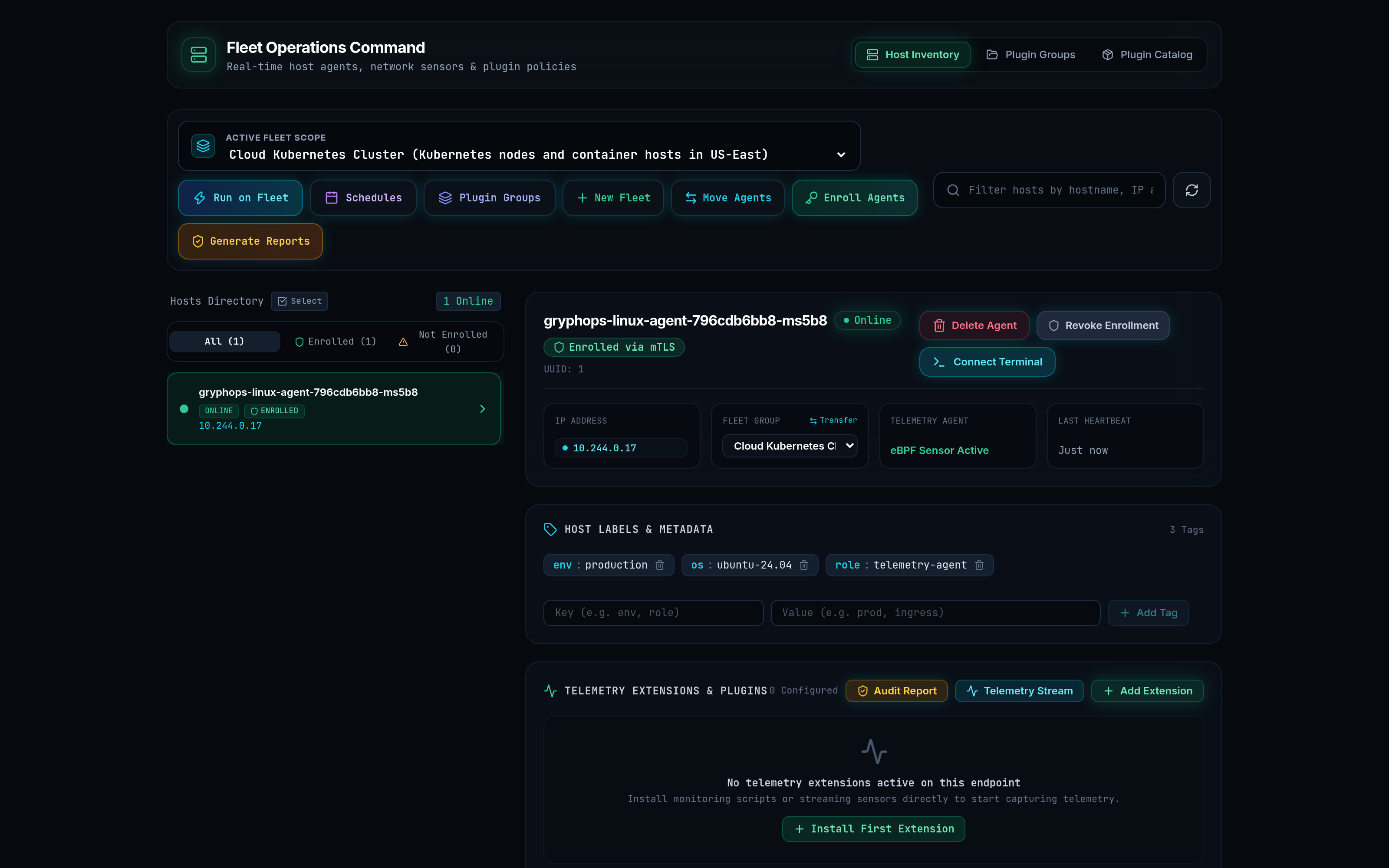The width and height of the screenshot is (1389, 868).
Task: Click the refresh icon beside the filter box
Action: pos(1192,190)
